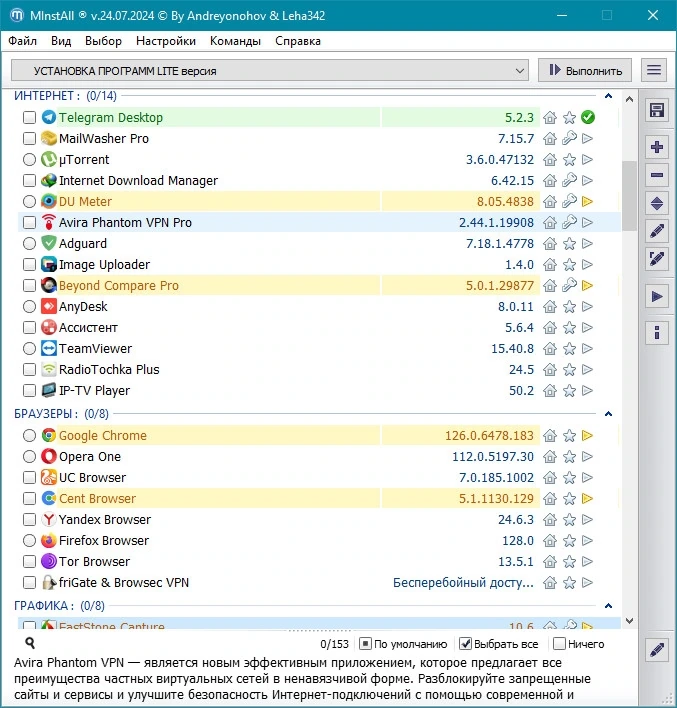
Task: Collapse the ИНТЕРНЕТ section
Action: click(608, 96)
